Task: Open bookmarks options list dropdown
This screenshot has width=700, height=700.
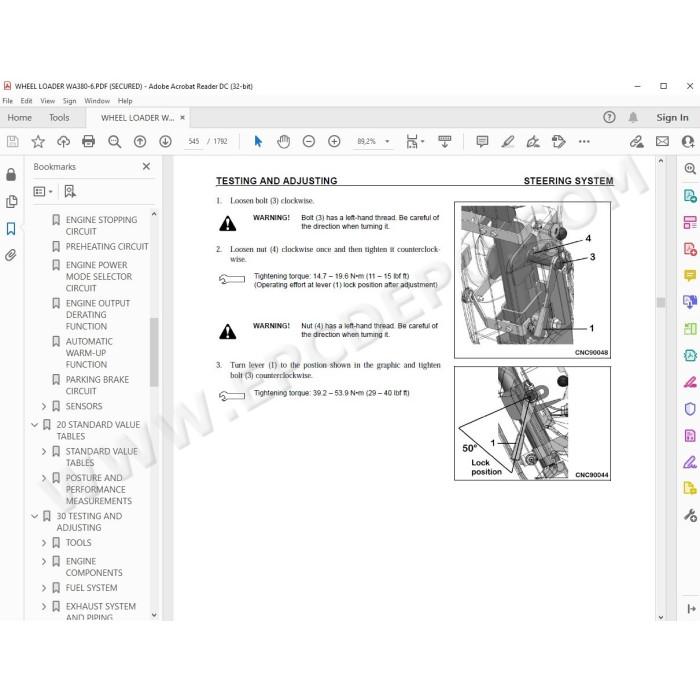Action: (x=43, y=192)
